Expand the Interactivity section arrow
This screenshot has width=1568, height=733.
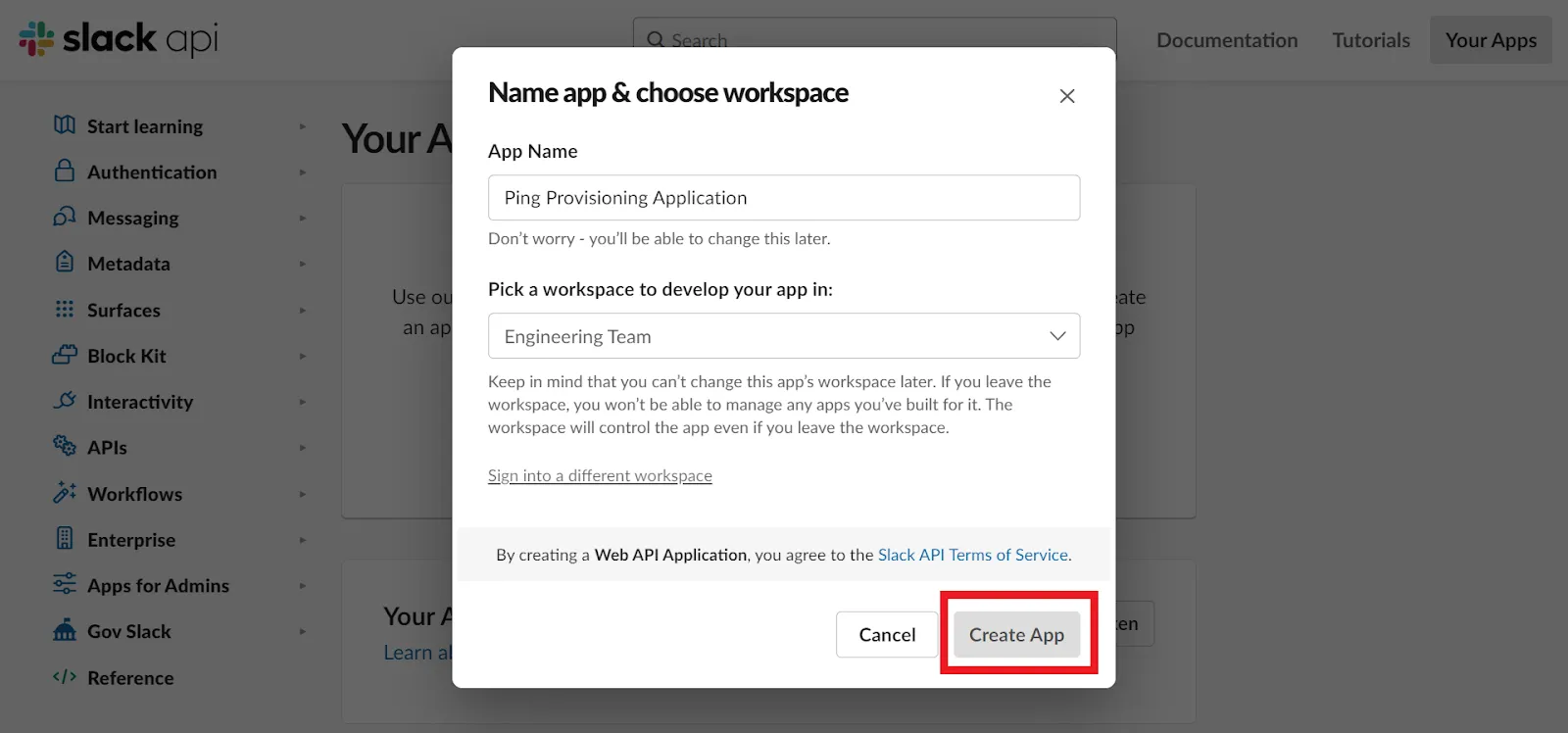(x=303, y=402)
